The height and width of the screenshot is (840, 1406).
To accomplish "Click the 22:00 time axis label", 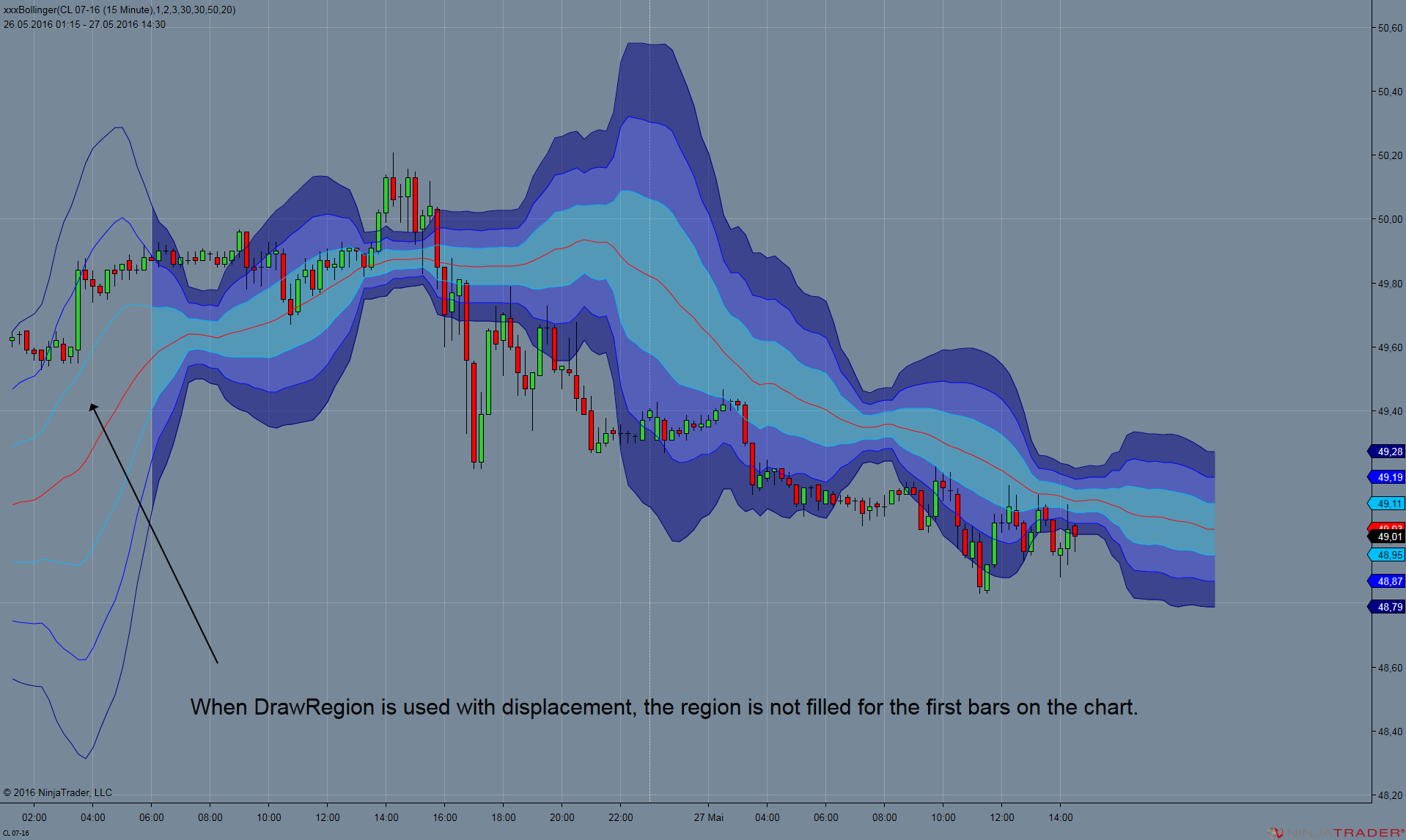I will click(621, 817).
